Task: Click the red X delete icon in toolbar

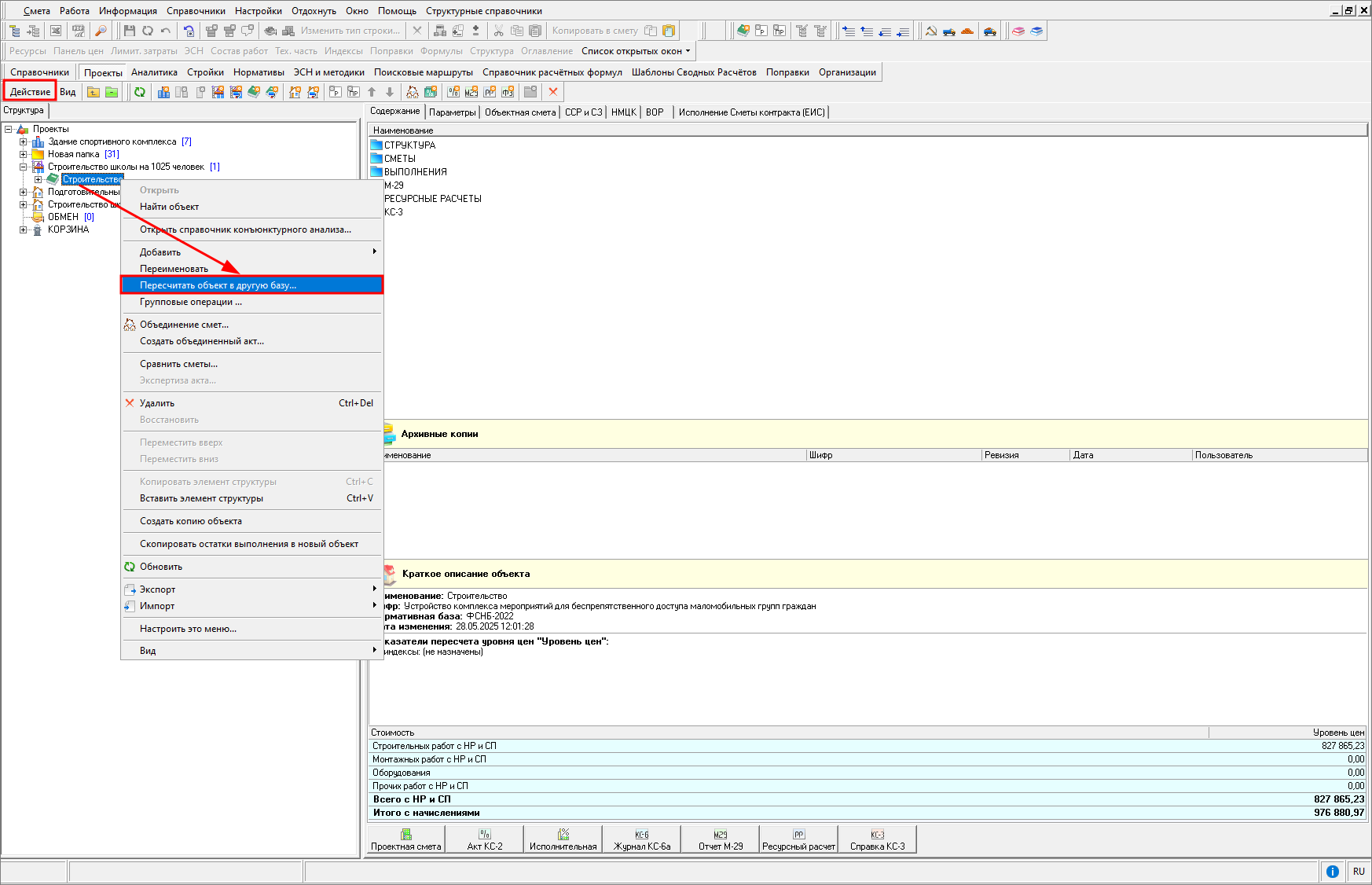Action: pos(553,92)
